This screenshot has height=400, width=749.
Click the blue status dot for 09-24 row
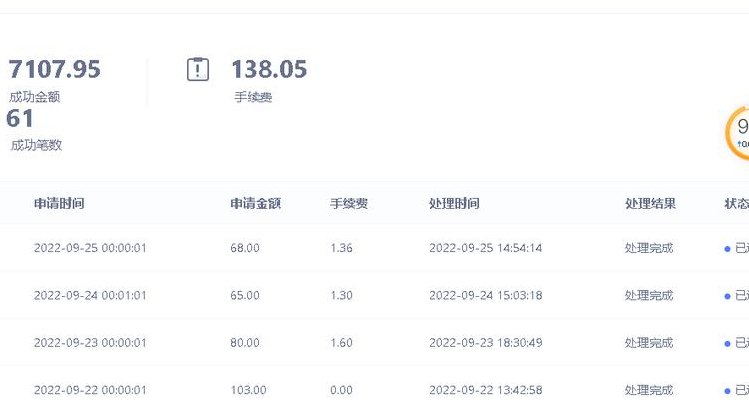tap(728, 296)
